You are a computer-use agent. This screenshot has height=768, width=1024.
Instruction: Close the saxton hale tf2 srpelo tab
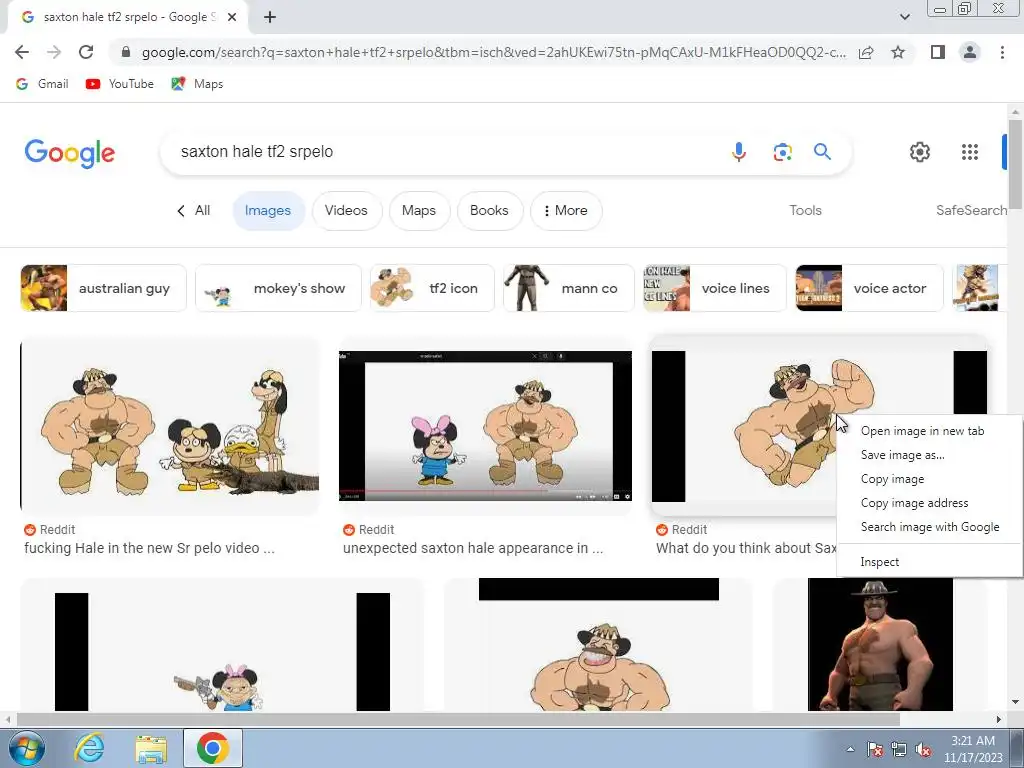click(x=232, y=18)
